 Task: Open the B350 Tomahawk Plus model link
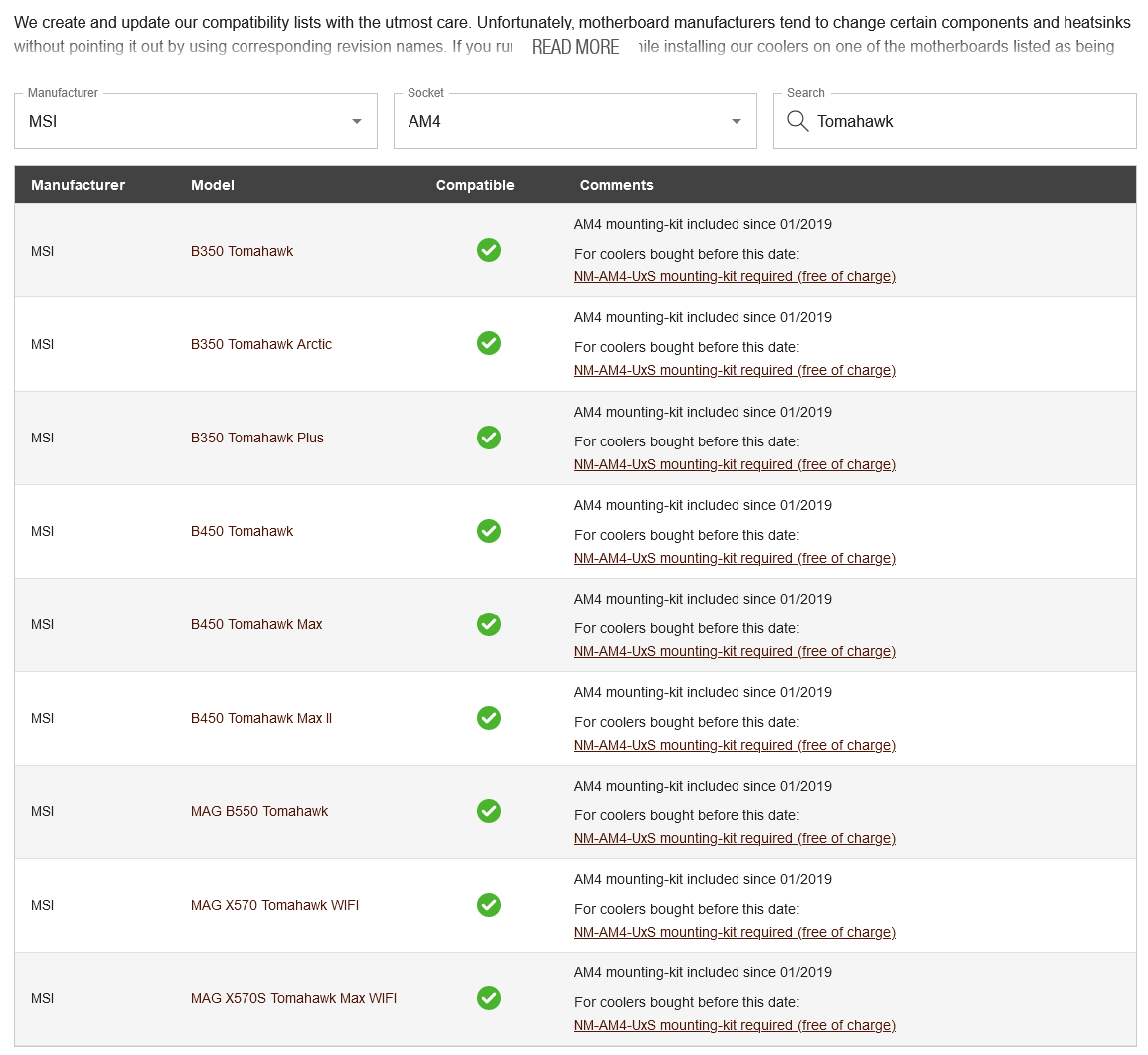click(257, 438)
